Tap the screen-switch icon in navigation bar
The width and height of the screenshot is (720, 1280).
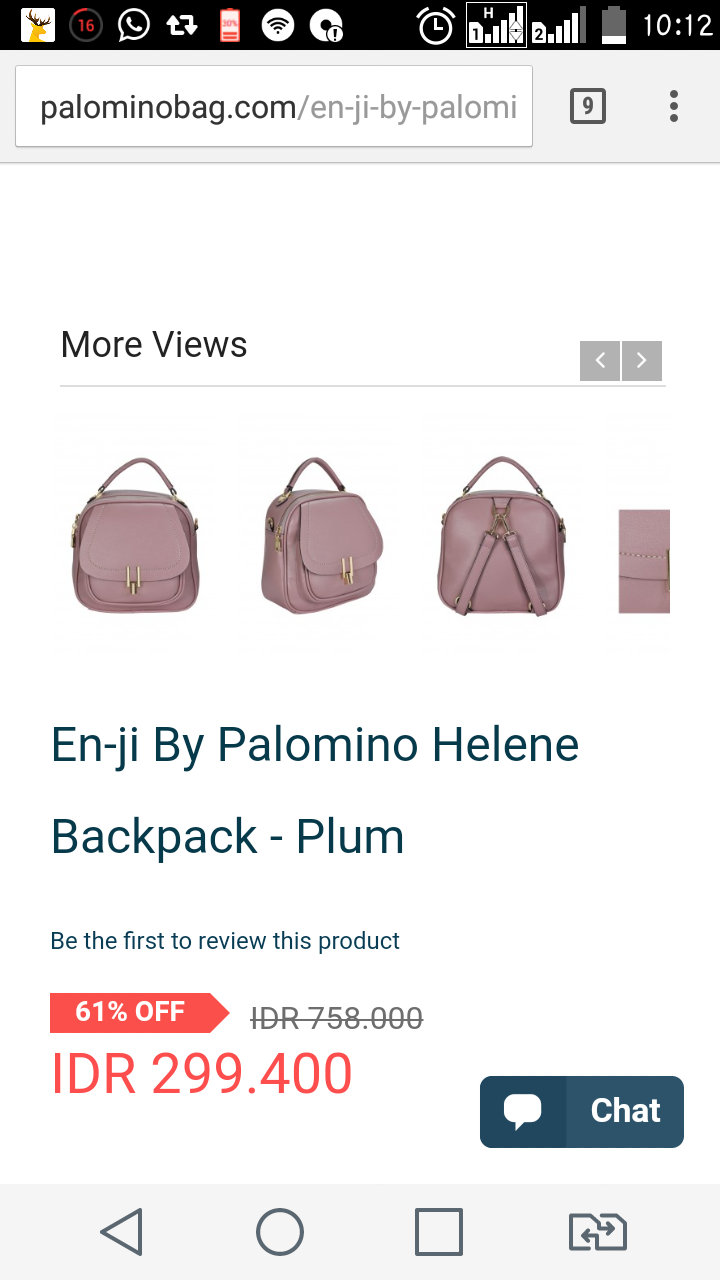coord(597,1231)
